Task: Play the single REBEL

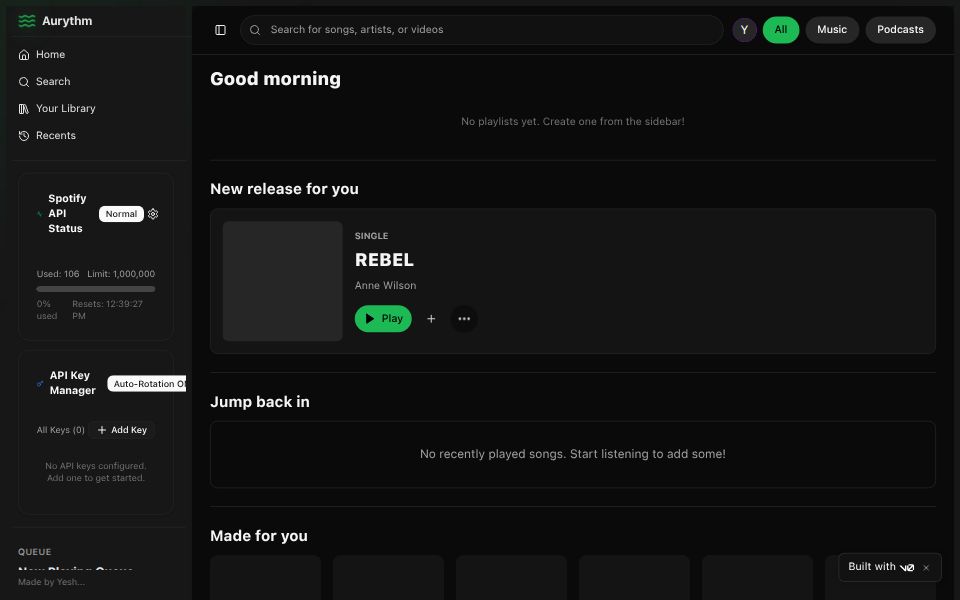Action: pyautogui.click(x=383, y=318)
